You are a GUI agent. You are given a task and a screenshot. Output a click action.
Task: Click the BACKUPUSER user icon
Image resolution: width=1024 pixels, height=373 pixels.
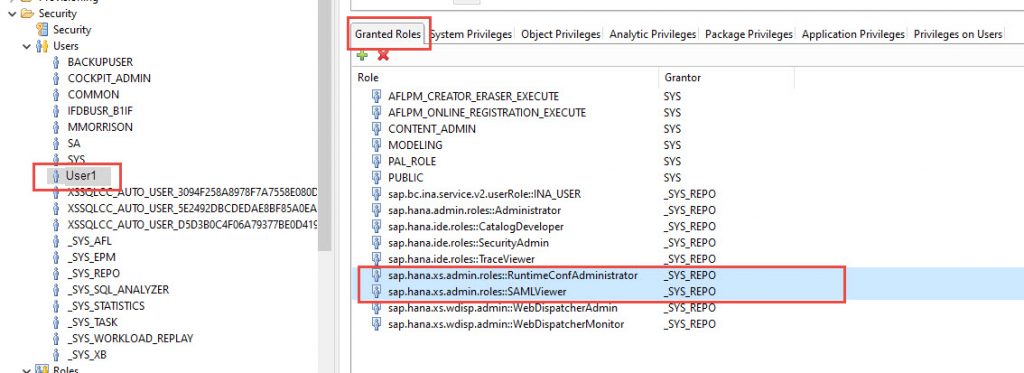[x=56, y=62]
